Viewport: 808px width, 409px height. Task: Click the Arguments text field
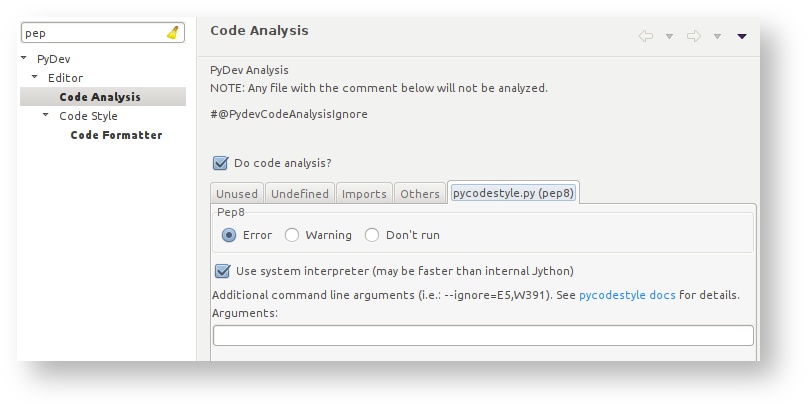tap(483, 336)
